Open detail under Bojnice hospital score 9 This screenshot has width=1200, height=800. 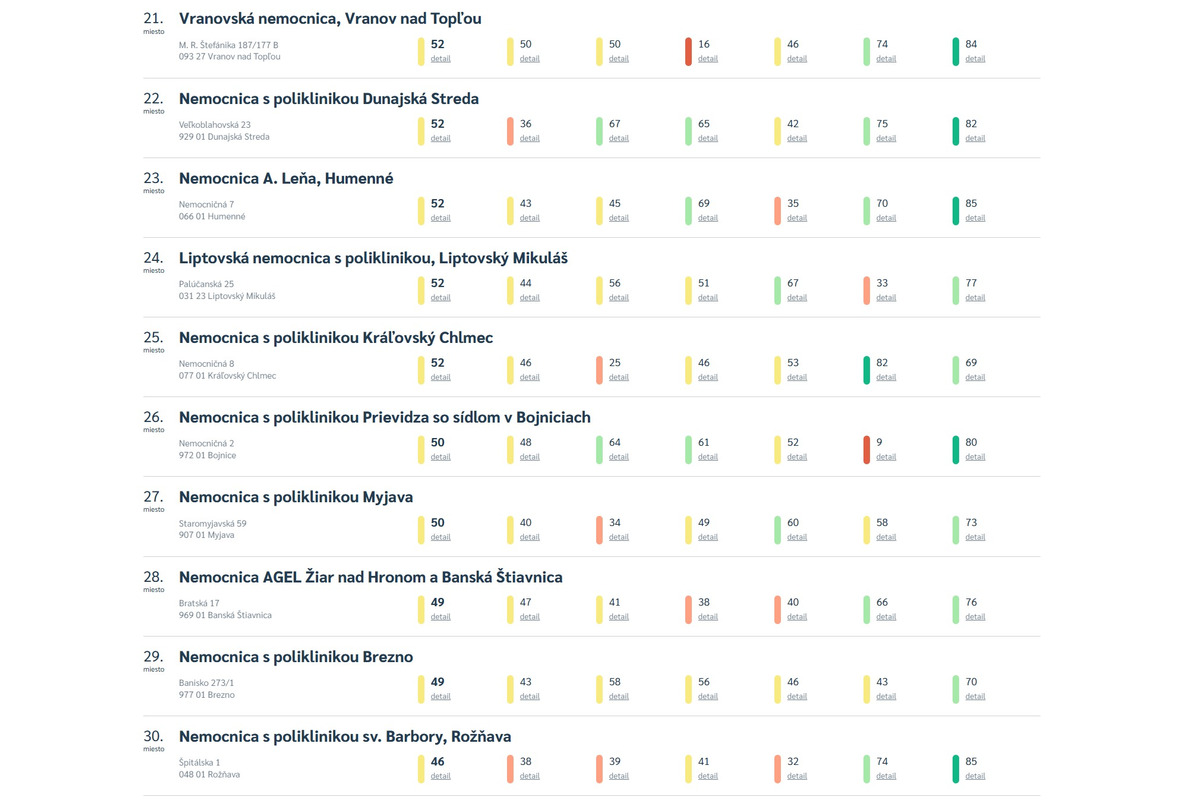pyautogui.click(x=885, y=457)
